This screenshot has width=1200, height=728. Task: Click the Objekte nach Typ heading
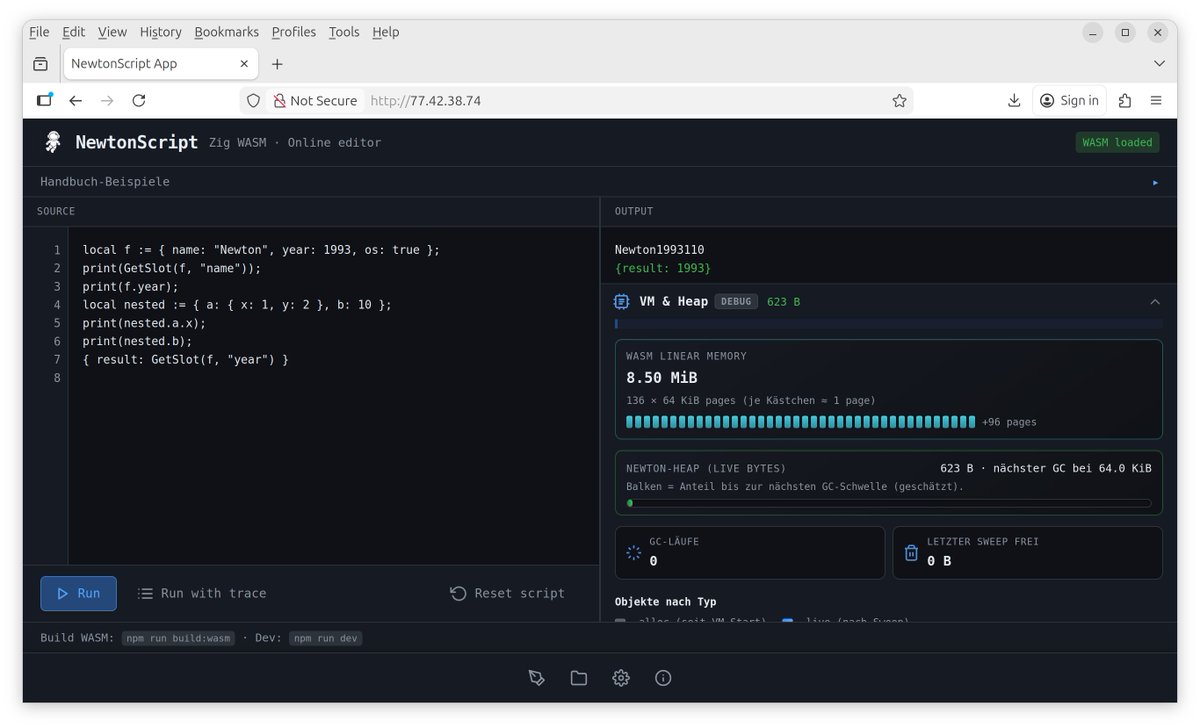coord(665,602)
